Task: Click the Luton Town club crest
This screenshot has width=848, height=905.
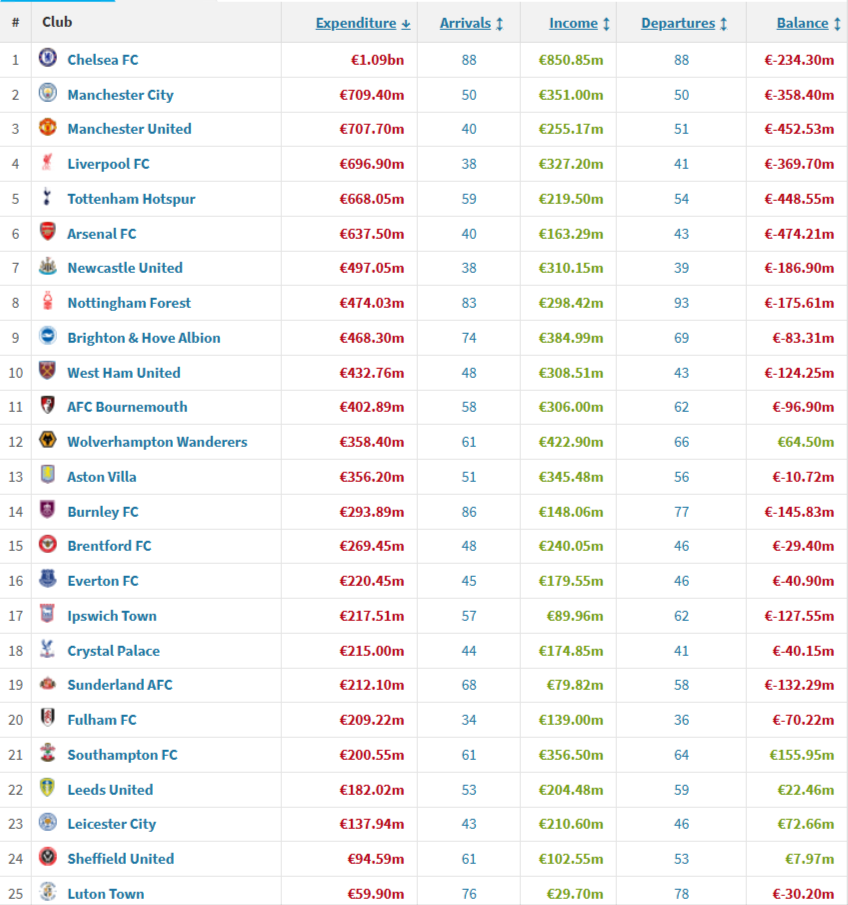Action: point(47,892)
